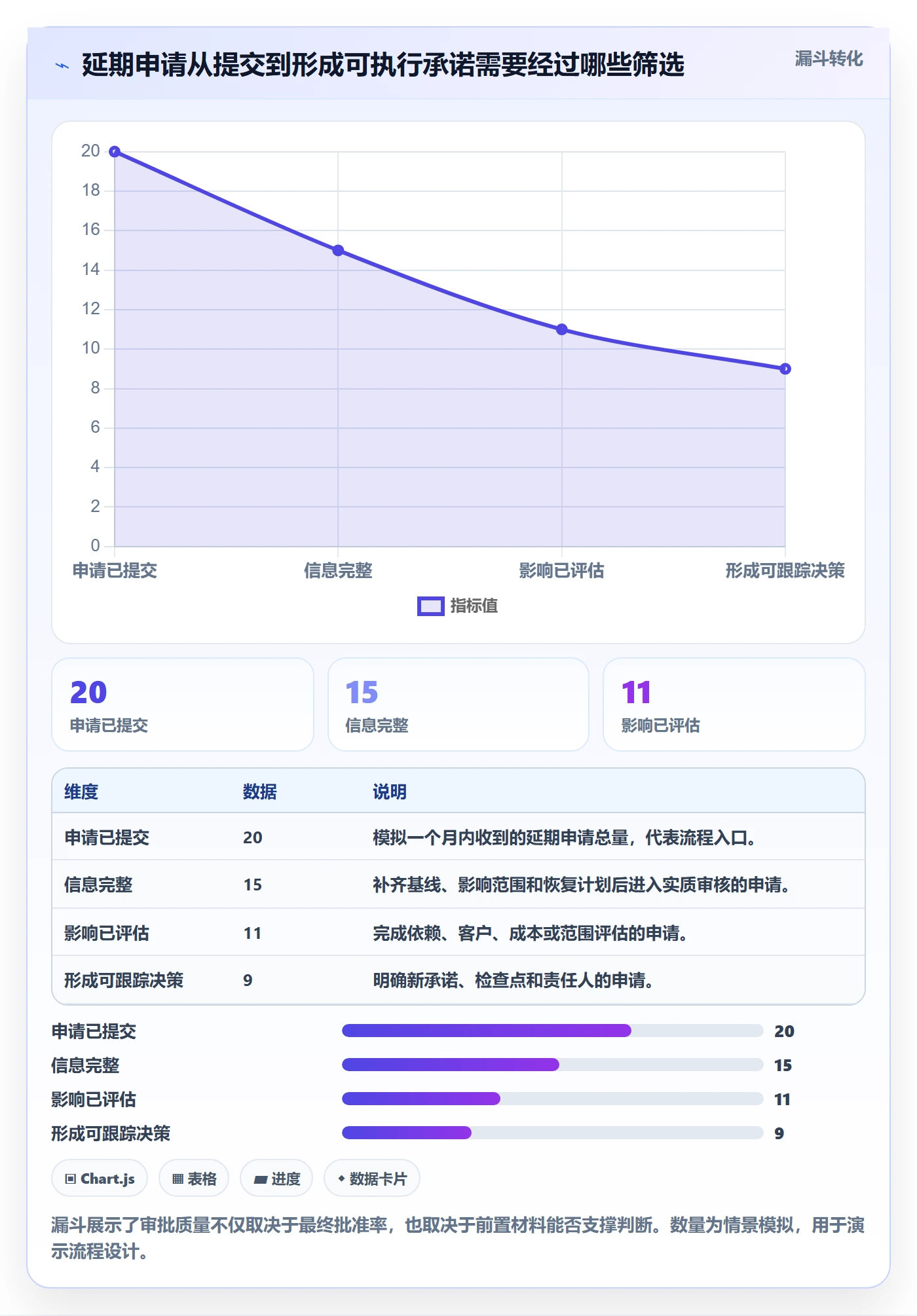Click the stat card showing 15 信息完整

[x=458, y=704]
